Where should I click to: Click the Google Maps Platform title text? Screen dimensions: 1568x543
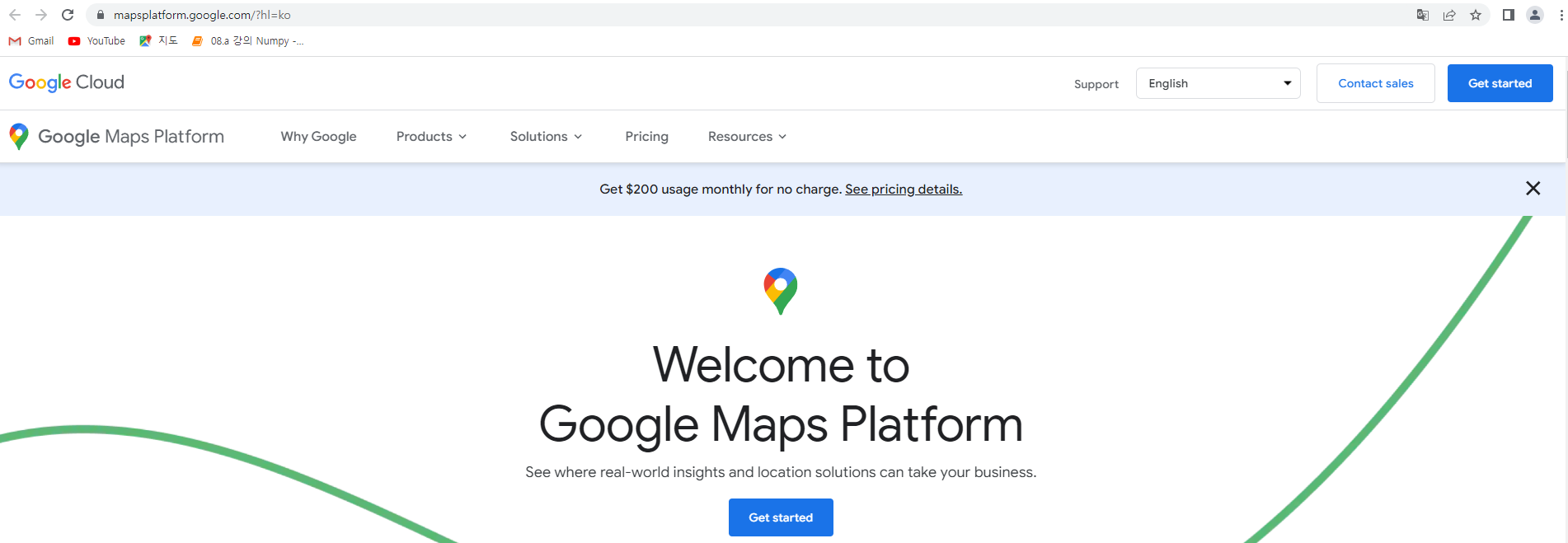coord(131,137)
